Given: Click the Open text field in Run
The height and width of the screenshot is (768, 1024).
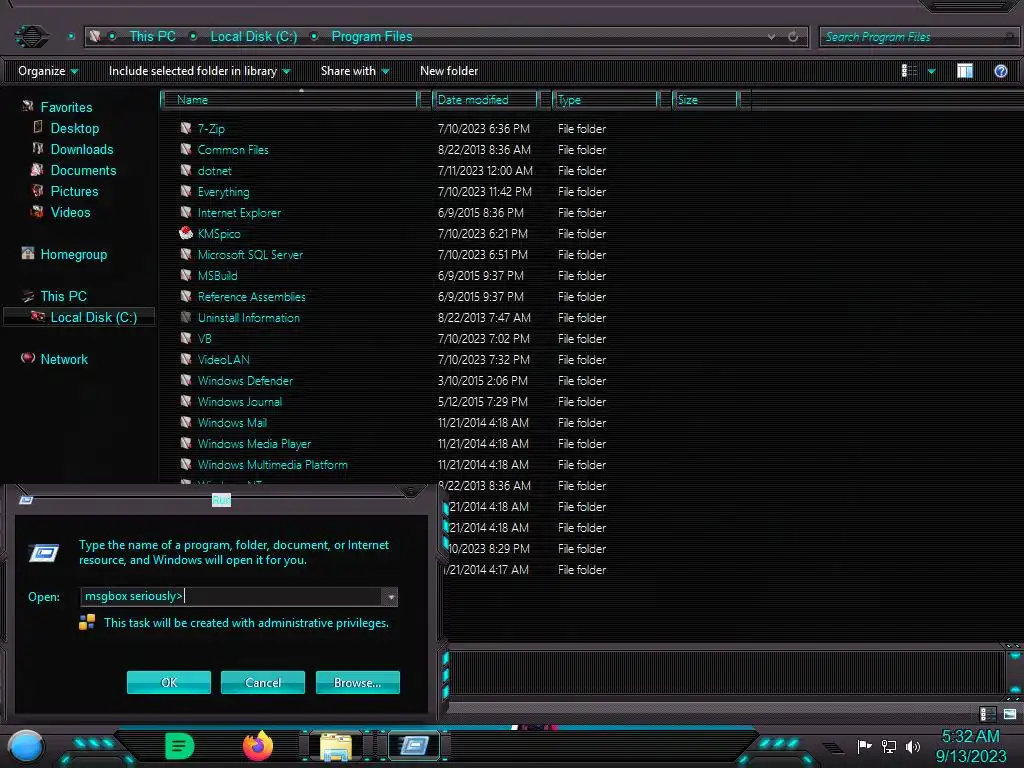Looking at the screenshot, I should pyautogui.click(x=232, y=596).
